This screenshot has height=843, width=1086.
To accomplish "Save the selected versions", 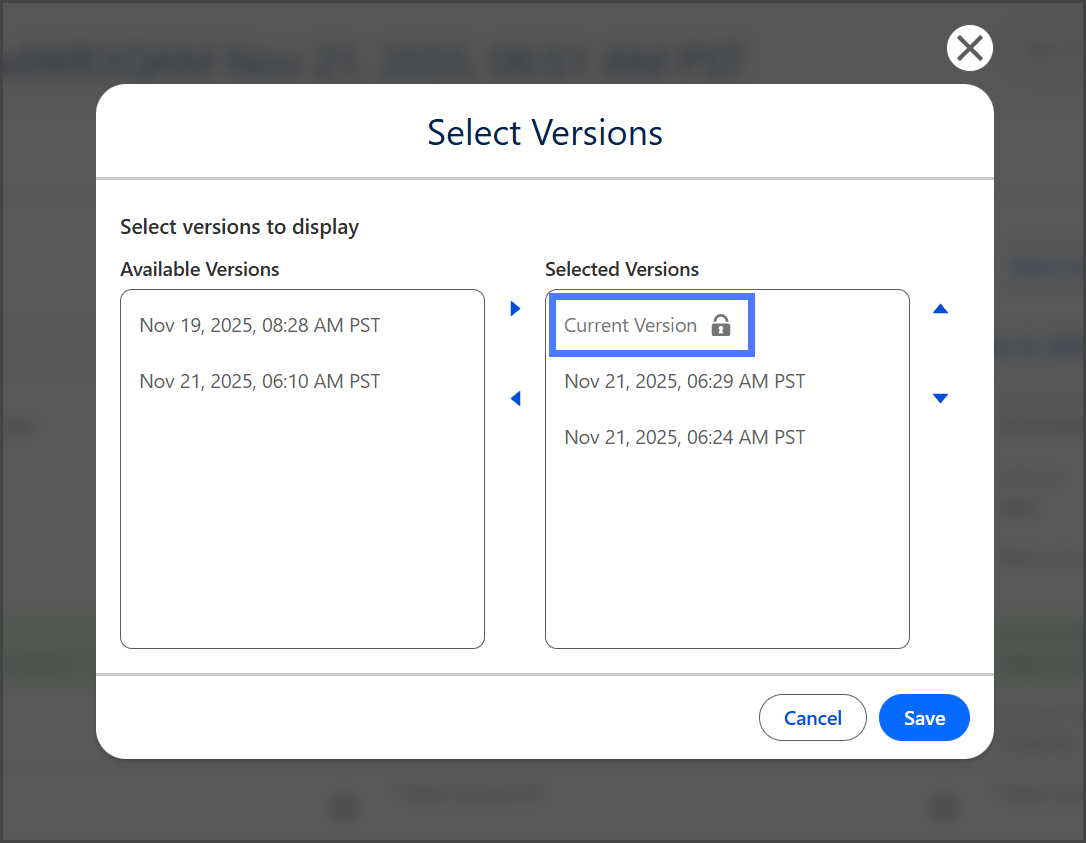I will 923,718.
